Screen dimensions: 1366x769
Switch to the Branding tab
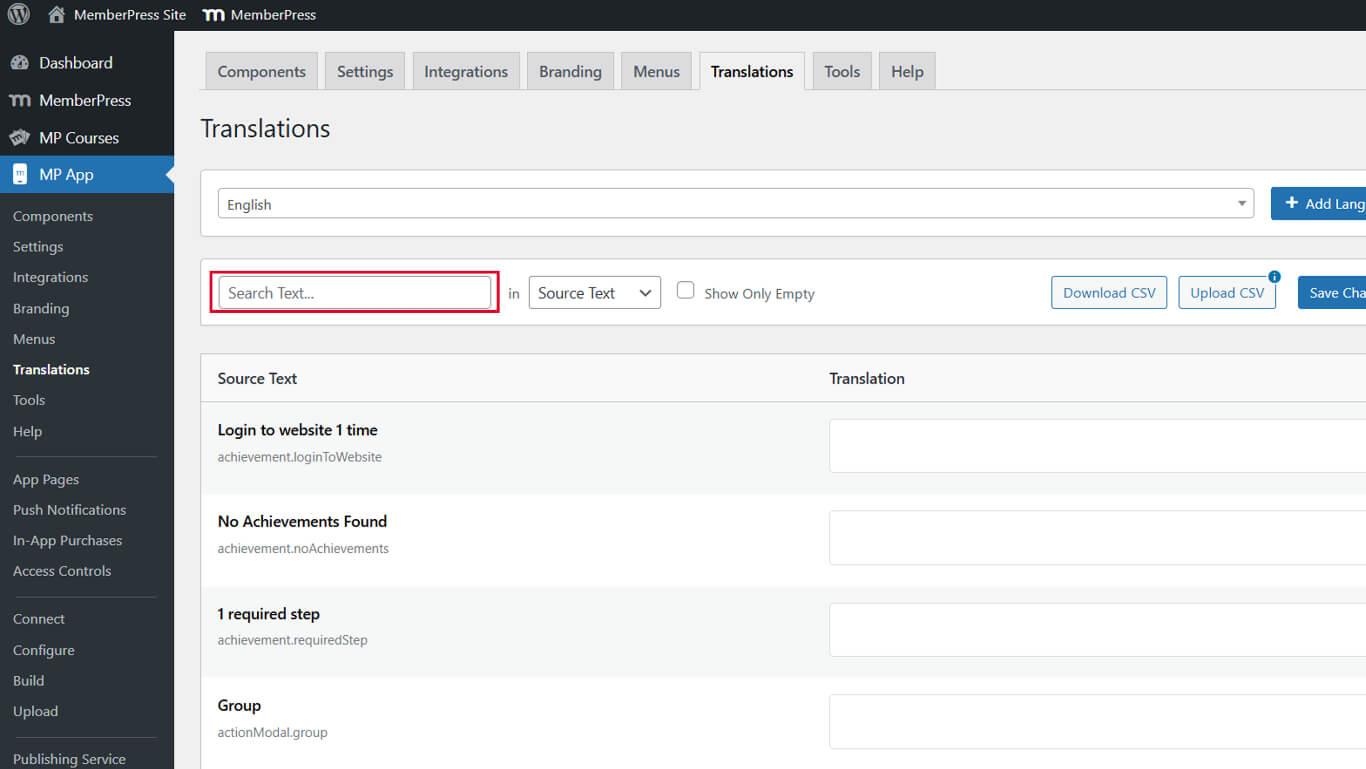point(570,70)
